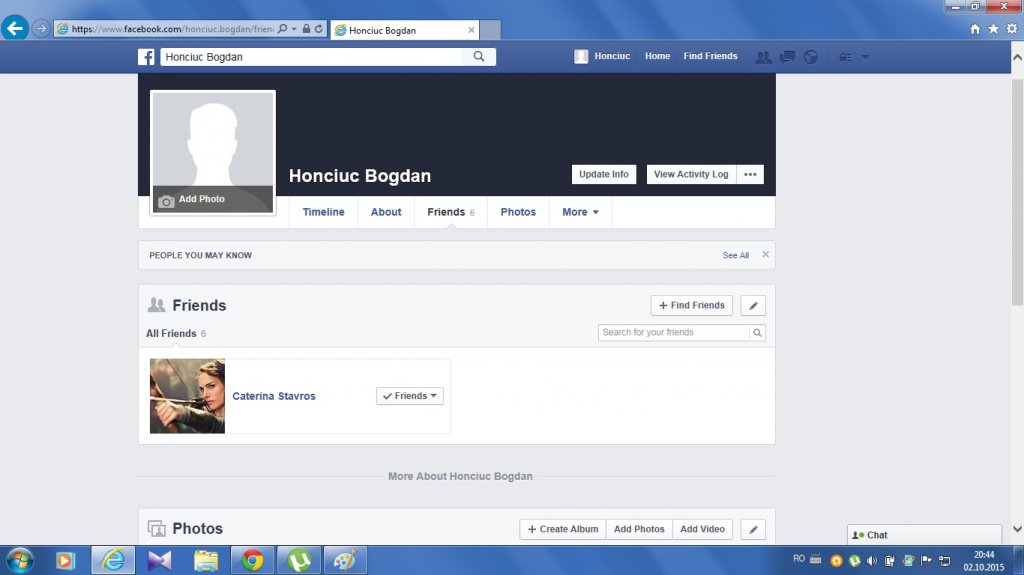Open uTorrent from taskbar
This screenshot has height=575, width=1024.
click(x=299, y=561)
